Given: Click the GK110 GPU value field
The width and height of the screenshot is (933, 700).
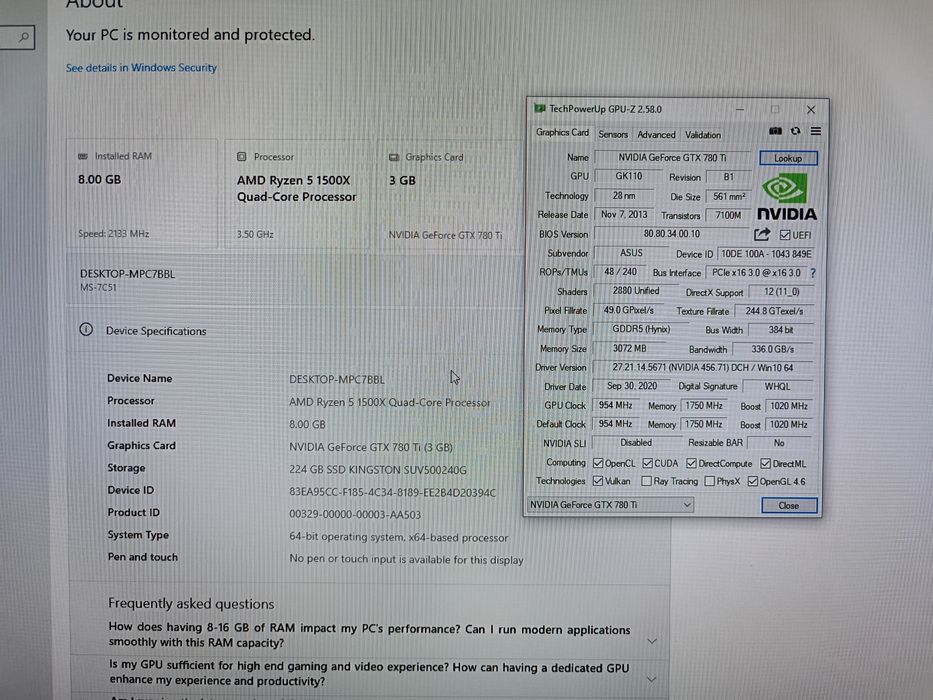Looking at the screenshot, I should point(629,176).
